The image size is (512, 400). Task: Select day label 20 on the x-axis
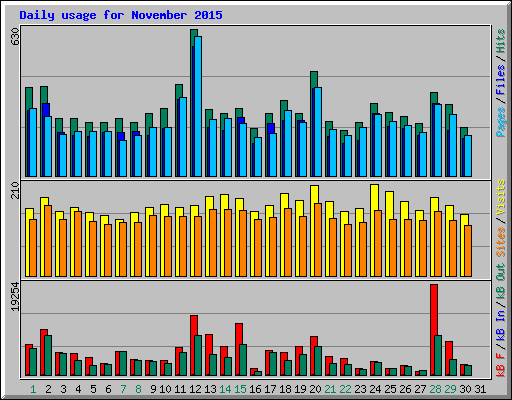point(315,389)
